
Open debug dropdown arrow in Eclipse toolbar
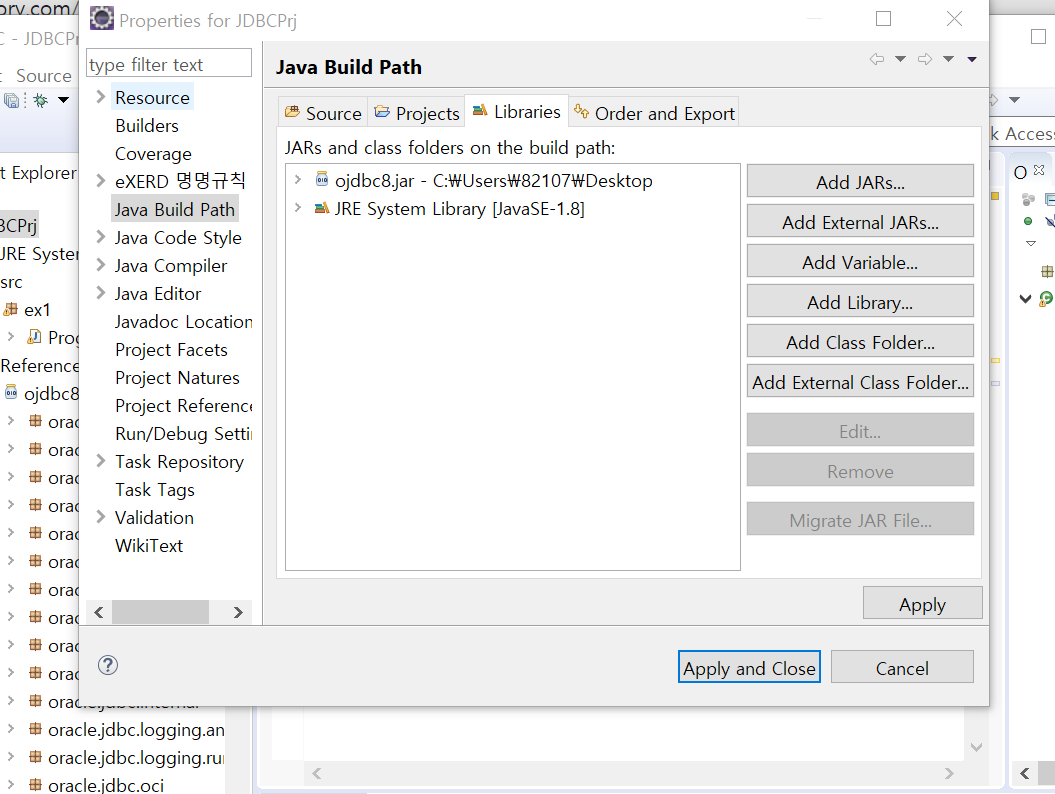coord(63,100)
